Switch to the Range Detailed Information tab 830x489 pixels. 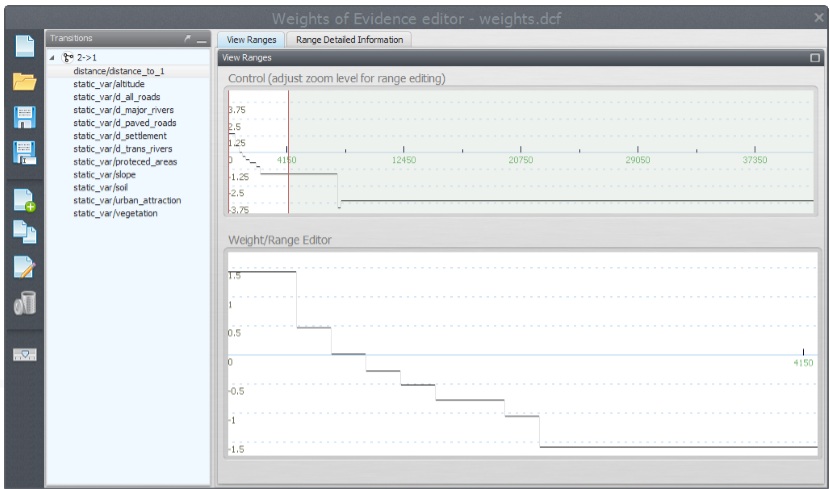coord(349,39)
